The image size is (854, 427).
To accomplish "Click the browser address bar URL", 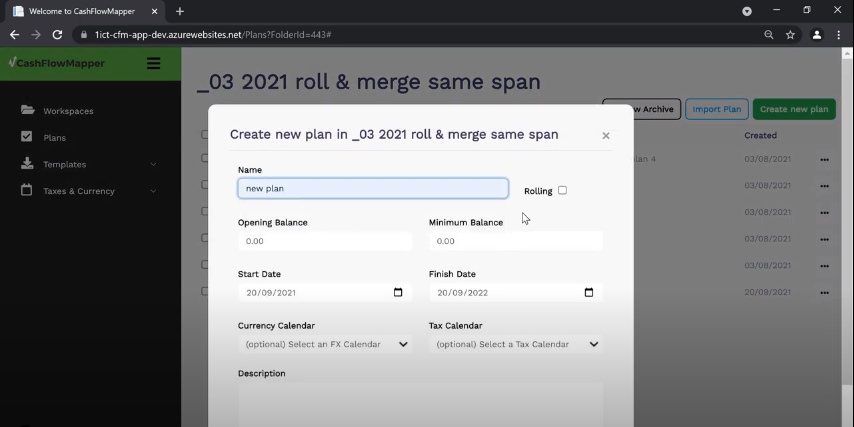I will (213, 35).
